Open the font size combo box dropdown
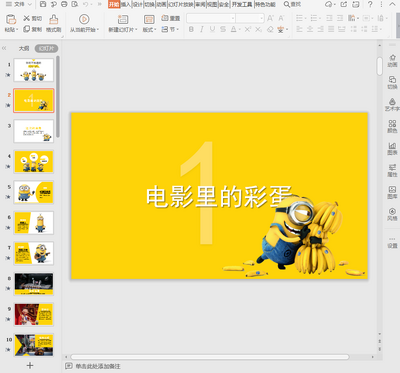The image size is (400, 373). coord(262,18)
